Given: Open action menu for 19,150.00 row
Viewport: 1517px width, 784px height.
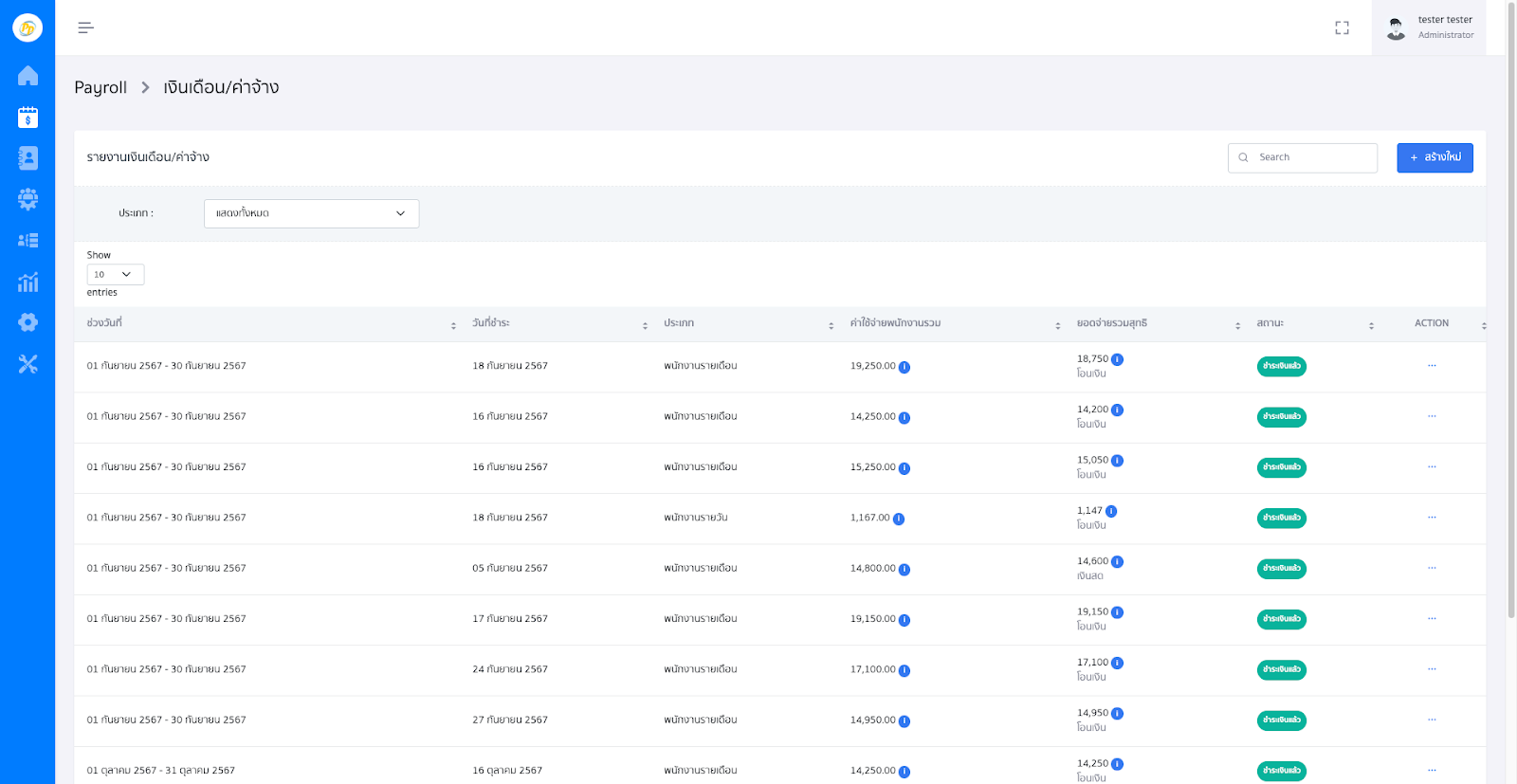Looking at the screenshot, I should click(x=1432, y=619).
